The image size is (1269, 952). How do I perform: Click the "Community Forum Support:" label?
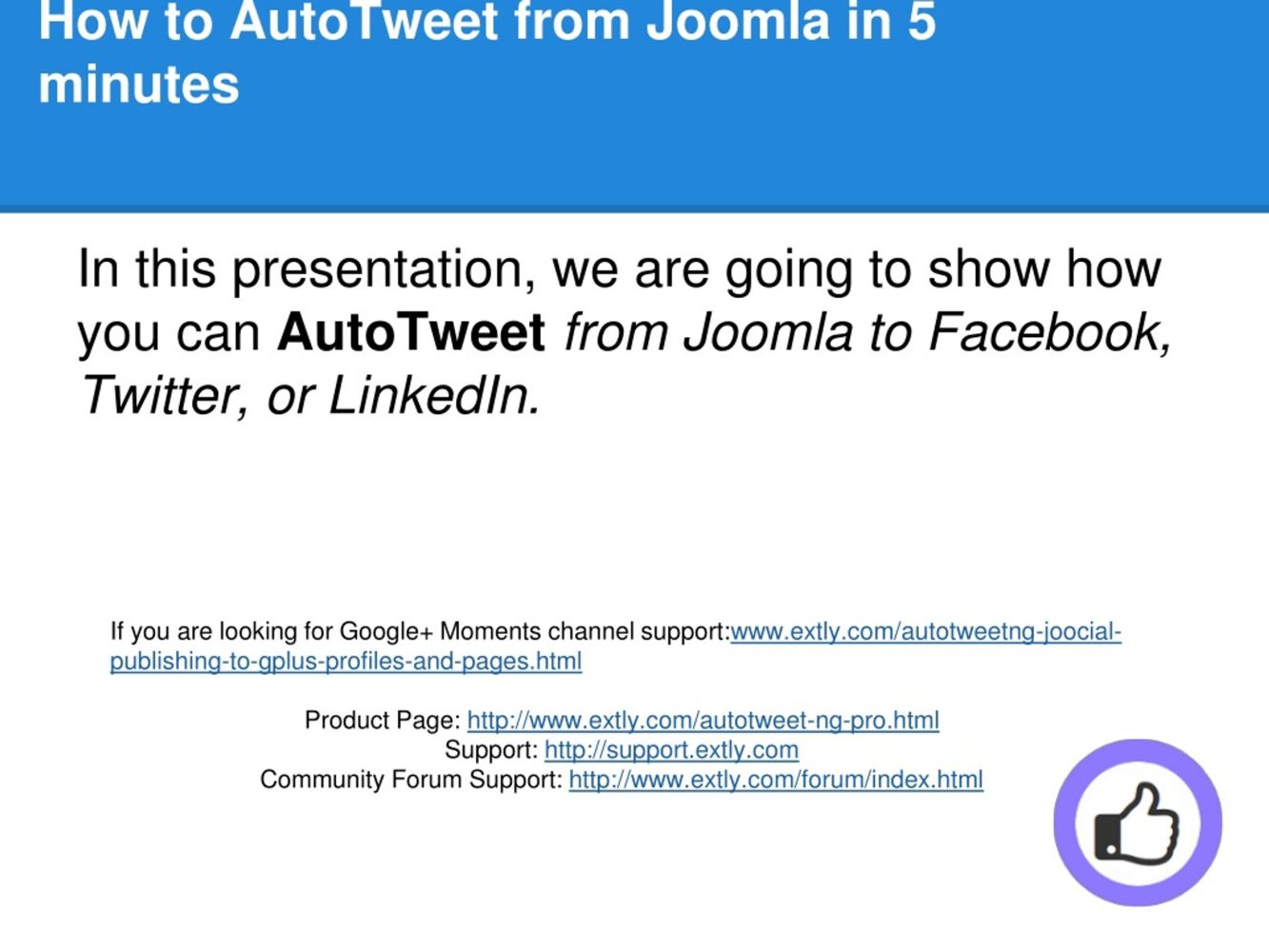(x=411, y=779)
